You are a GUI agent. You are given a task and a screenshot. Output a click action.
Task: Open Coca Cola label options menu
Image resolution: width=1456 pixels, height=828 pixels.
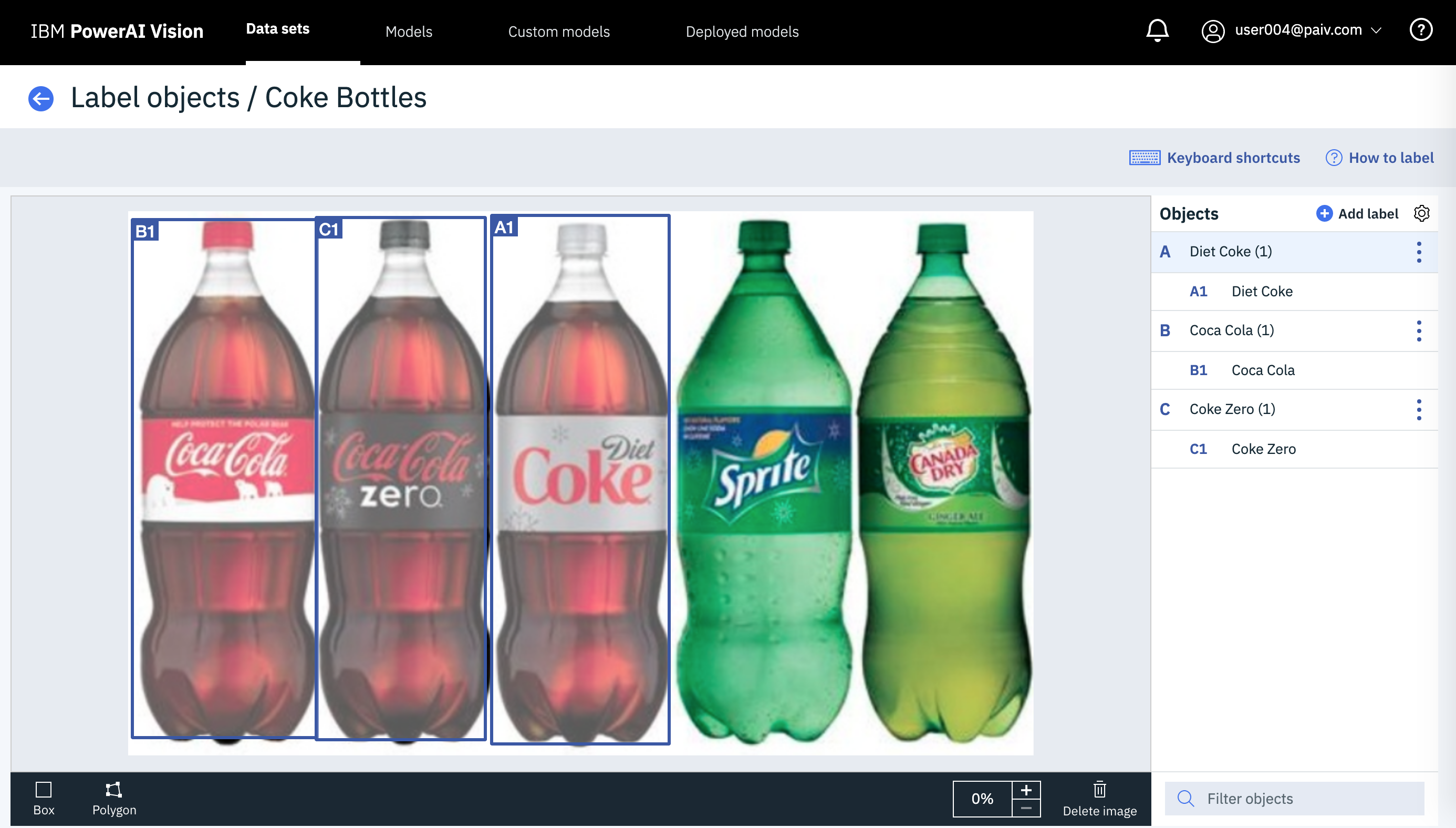[1419, 330]
